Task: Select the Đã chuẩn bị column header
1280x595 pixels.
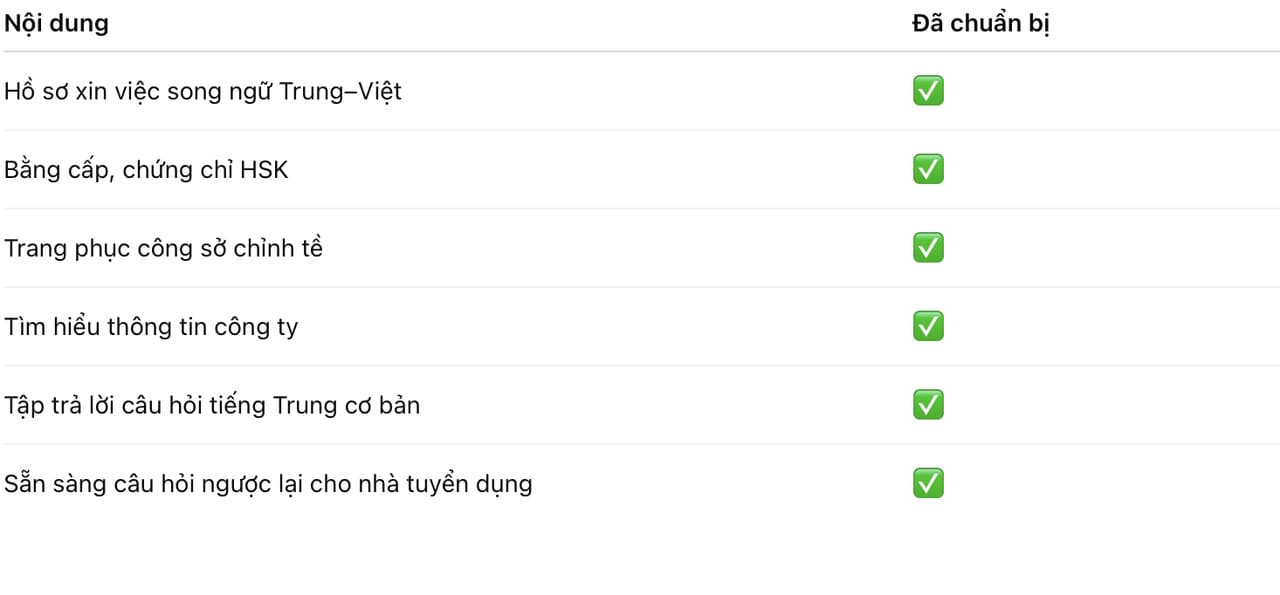Action: coord(980,24)
